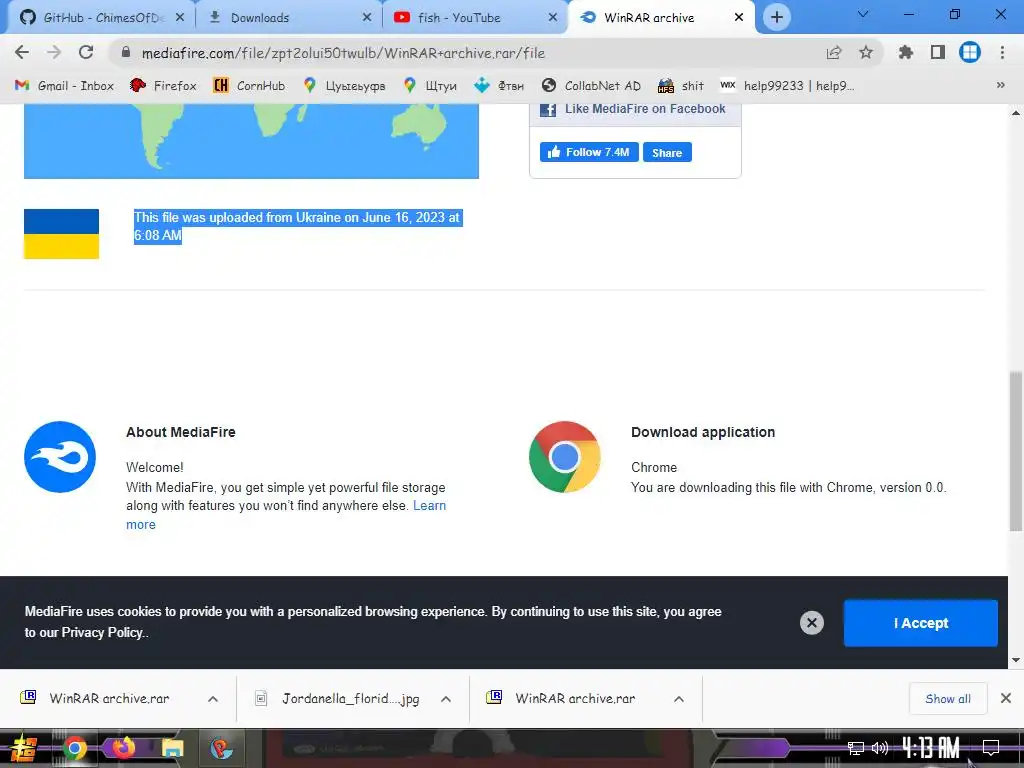Reload the MediaFire page
This screenshot has width=1024, height=768.
(86, 52)
